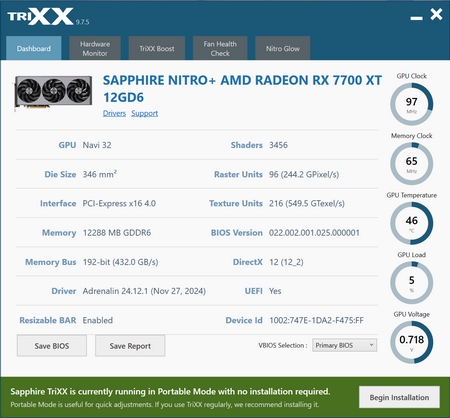The height and width of the screenshot is (418, 450).
Task: Click the graphics card thumbnail image
Action: tap(53, 93)
